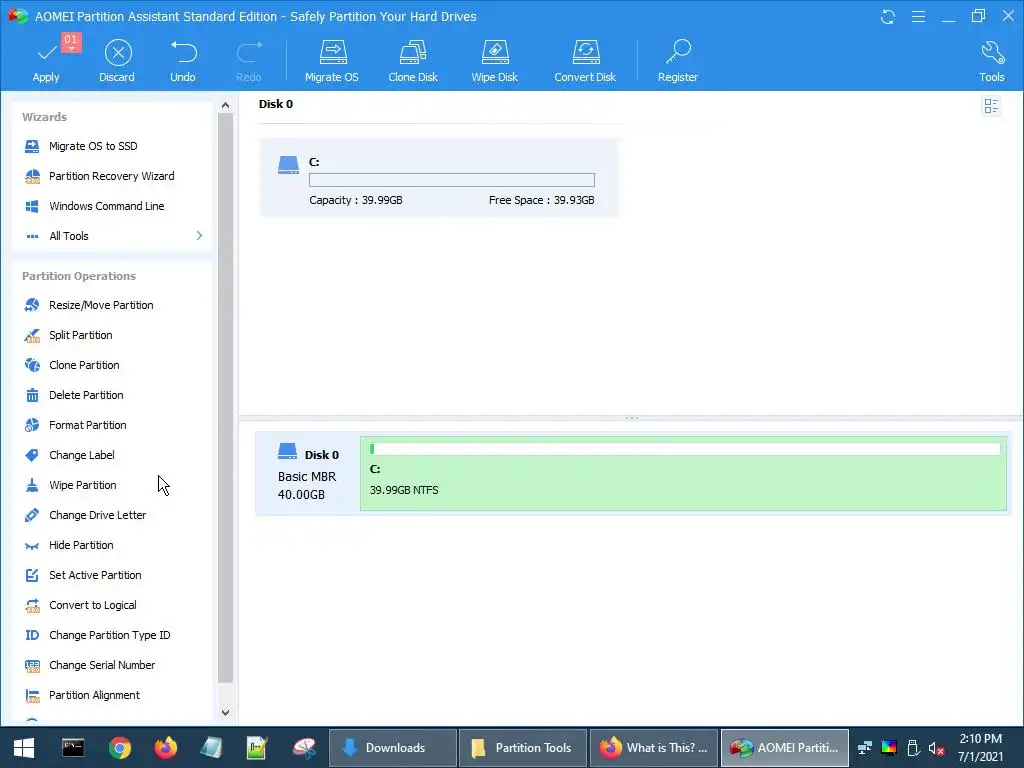
Task: Open the Convert Disk tool
Action: click(x=585, y=61)
